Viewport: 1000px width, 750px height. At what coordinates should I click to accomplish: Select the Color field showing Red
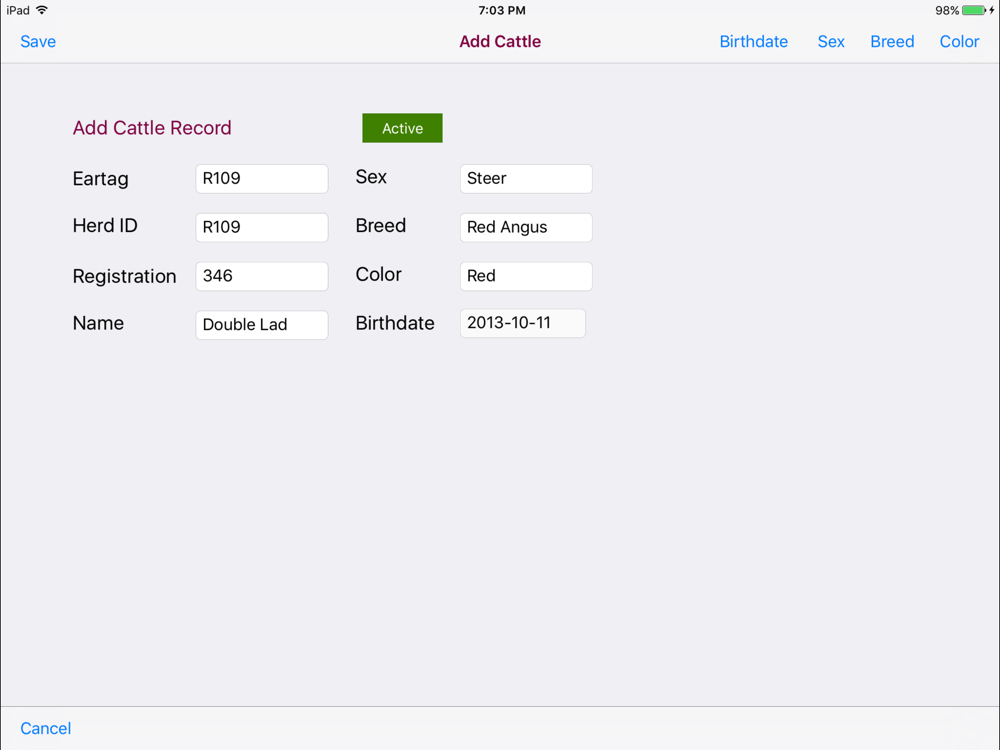coord(526,276)
